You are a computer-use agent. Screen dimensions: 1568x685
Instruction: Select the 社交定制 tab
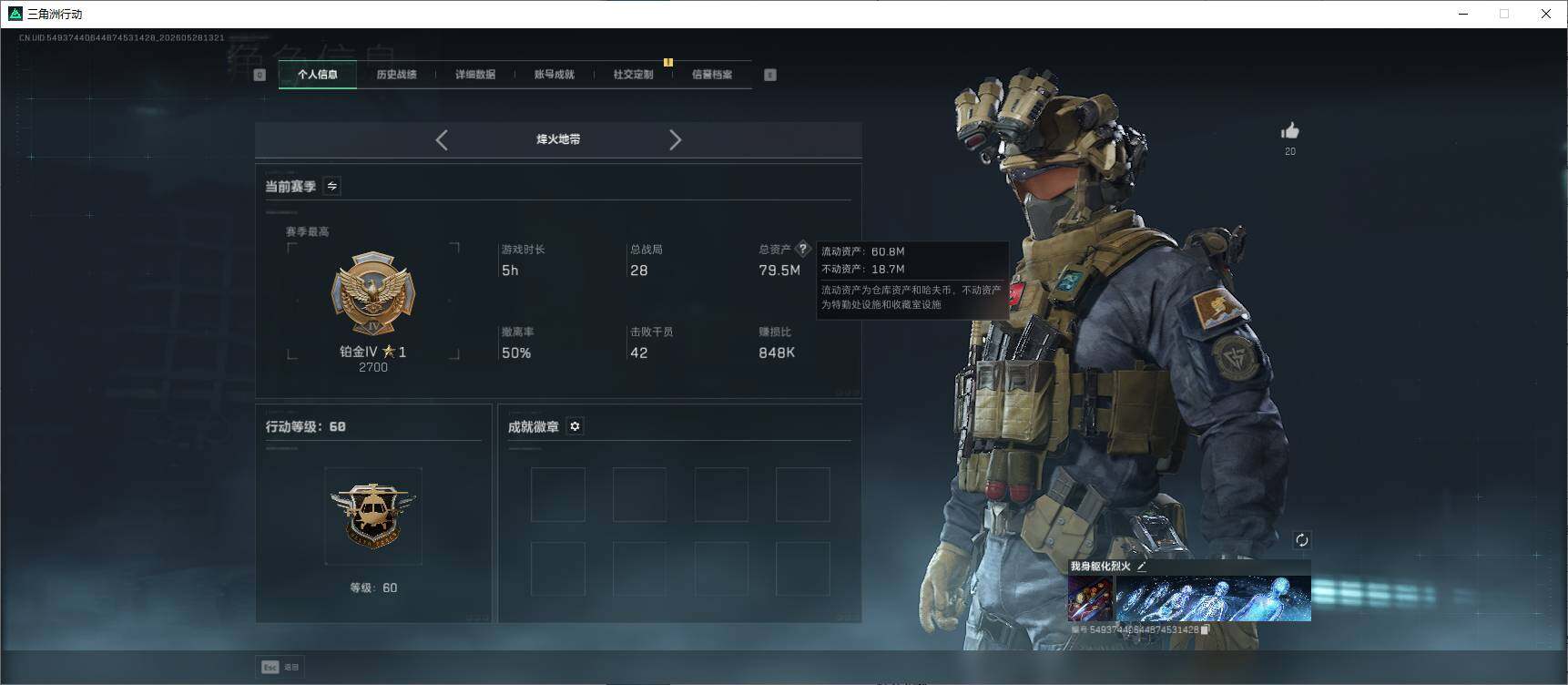pyautogui.click(x=633, y=75)
